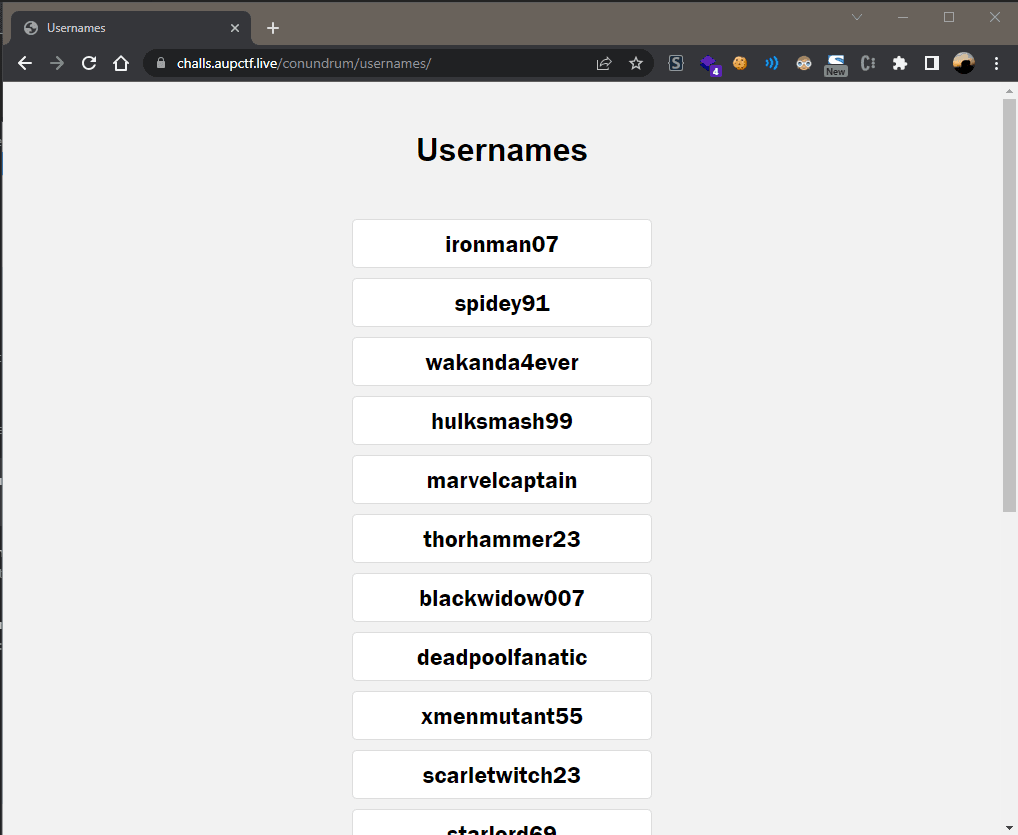
Task: Click the black-and-white square extension icon
Action: (931, 63)
